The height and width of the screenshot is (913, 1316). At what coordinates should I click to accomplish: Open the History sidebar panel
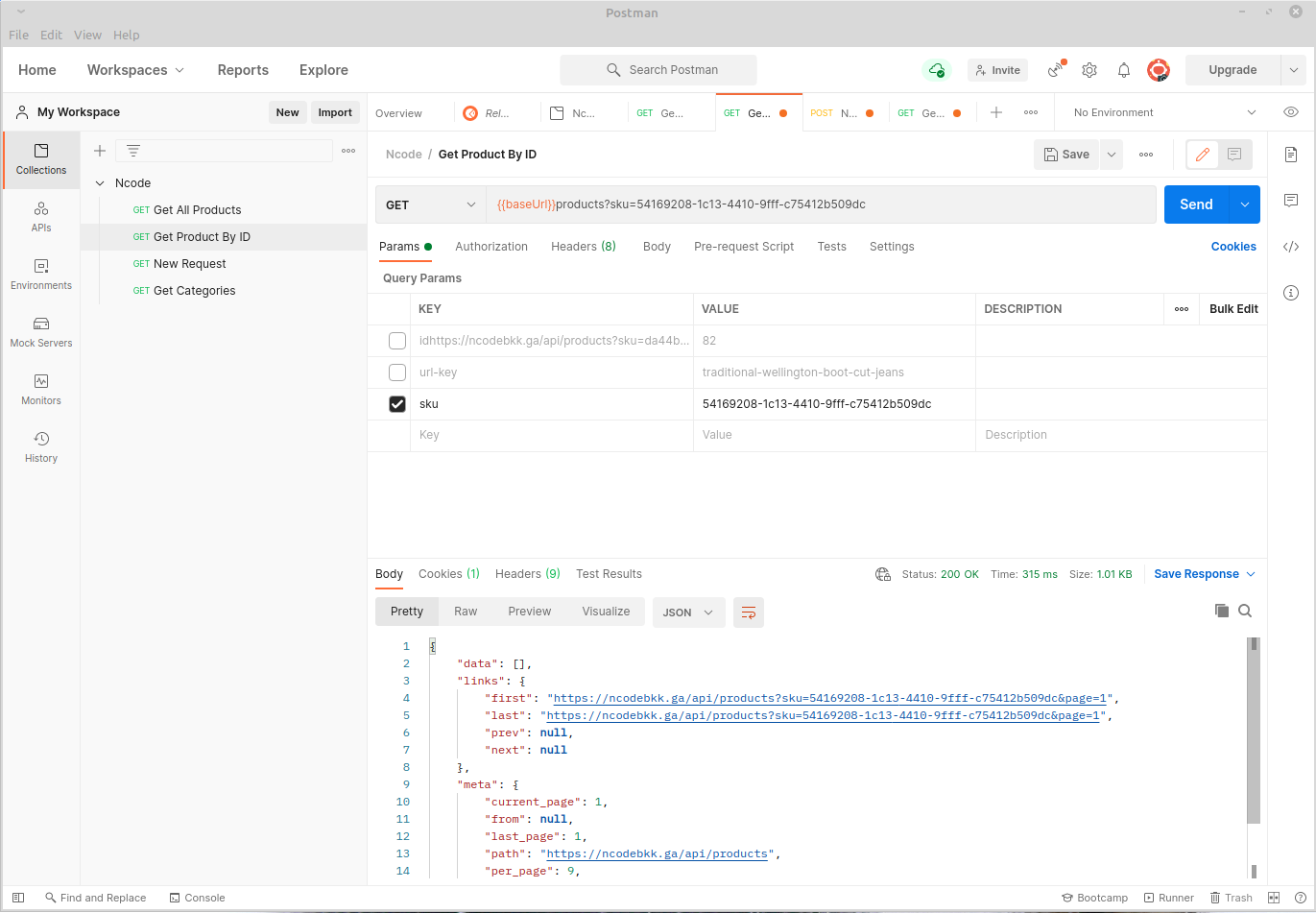41,447
